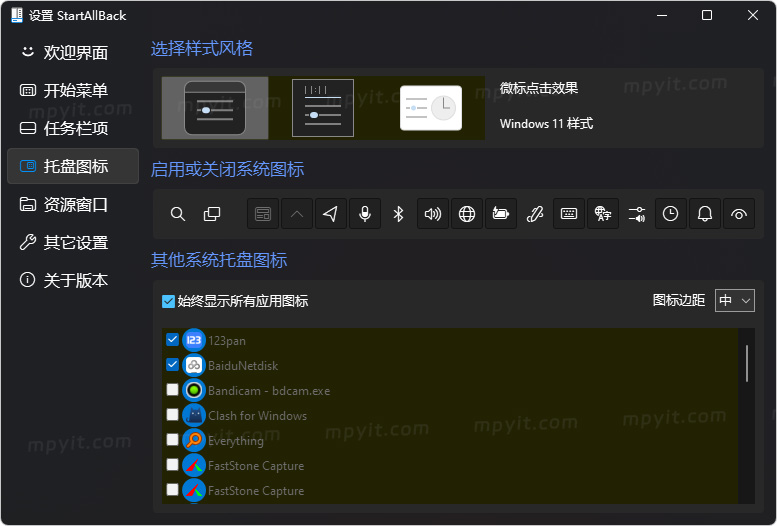
Task: Toggle the Pen menu system icon
Action: pos(535,214)
